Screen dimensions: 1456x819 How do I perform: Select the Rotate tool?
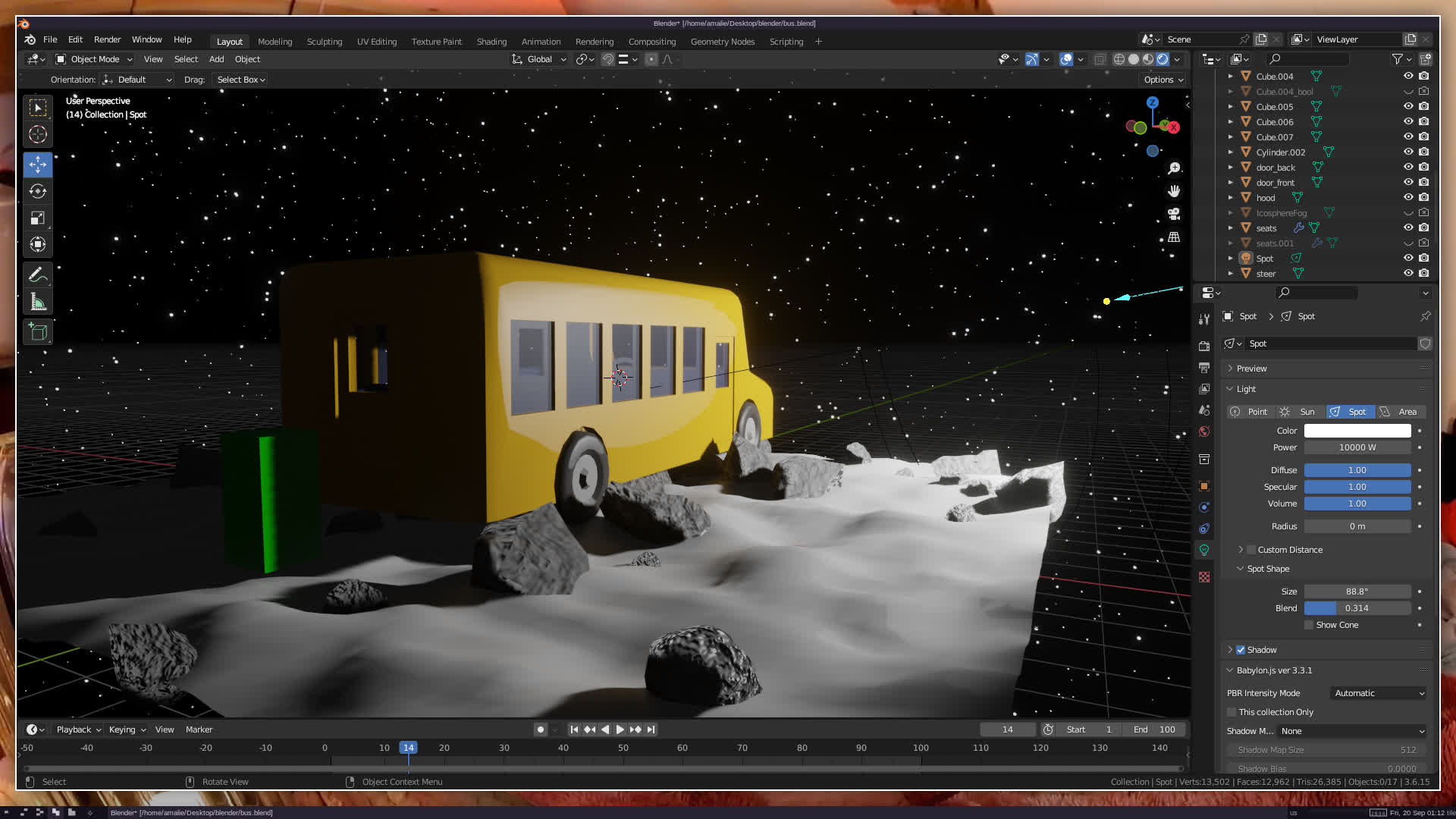(x=38, y=191)
